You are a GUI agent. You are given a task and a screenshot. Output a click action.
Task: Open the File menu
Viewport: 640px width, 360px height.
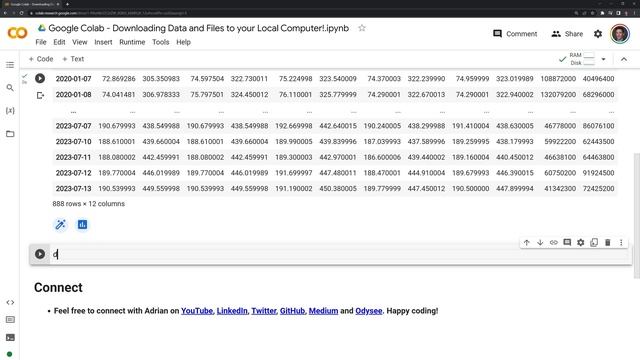pyautogui.click(x=41, y=42)
